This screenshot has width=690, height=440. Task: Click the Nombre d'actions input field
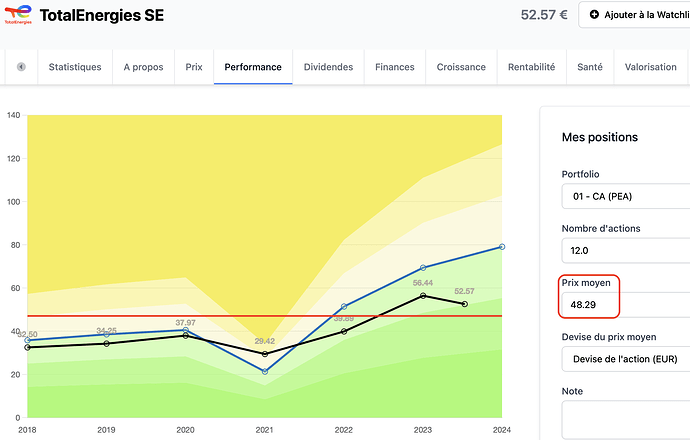[x=626, y=250]
